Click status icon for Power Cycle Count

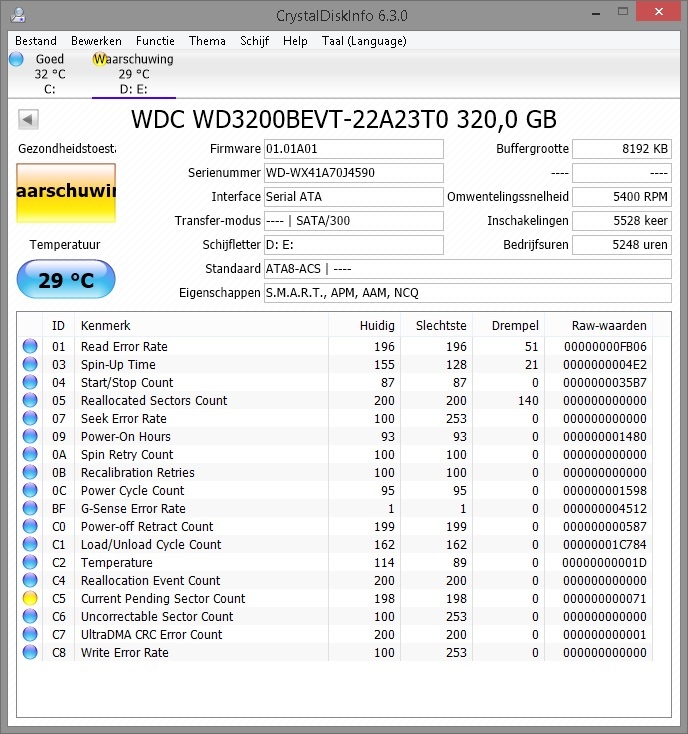[30, 491]
